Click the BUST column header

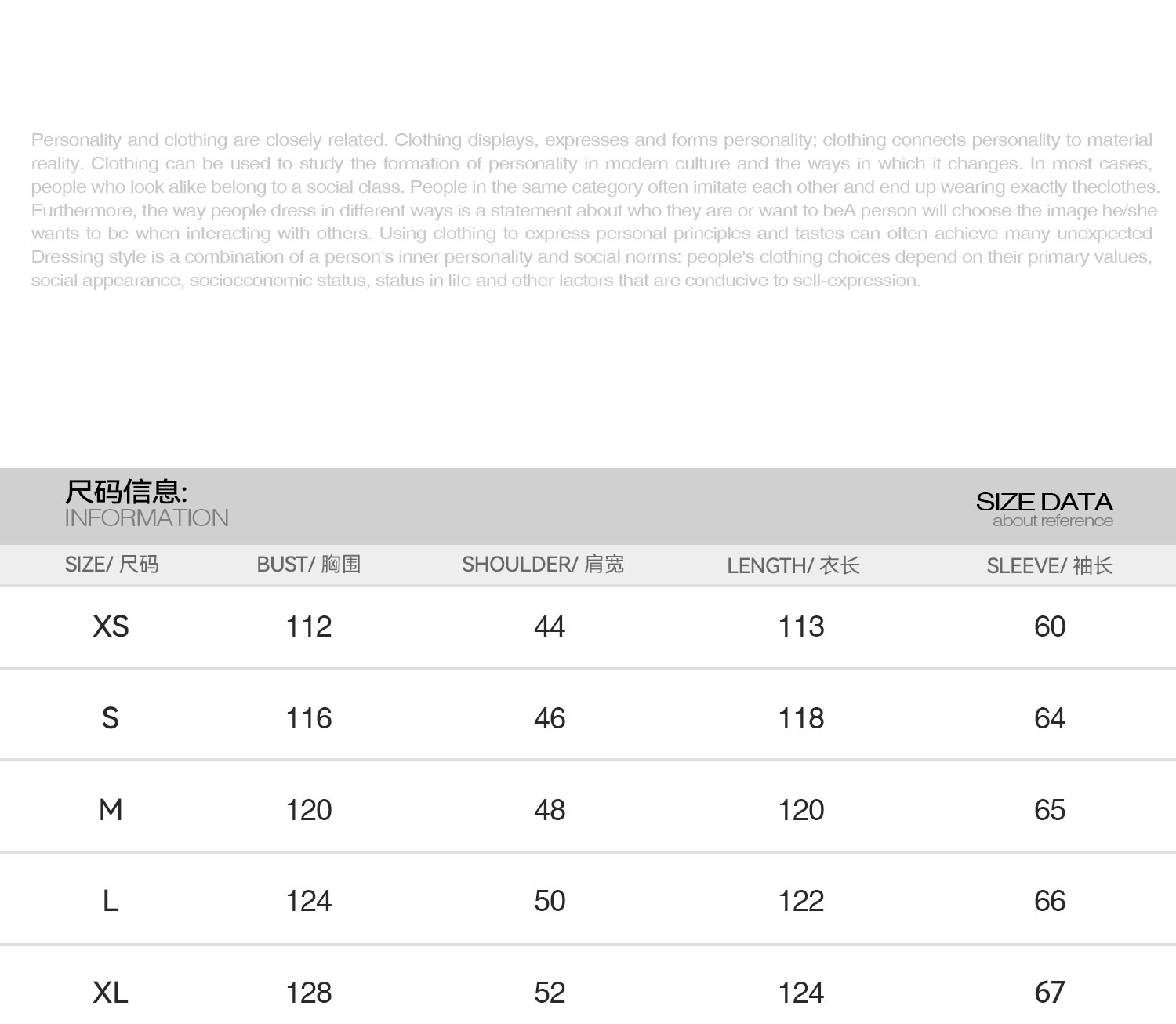coord(308,565)
